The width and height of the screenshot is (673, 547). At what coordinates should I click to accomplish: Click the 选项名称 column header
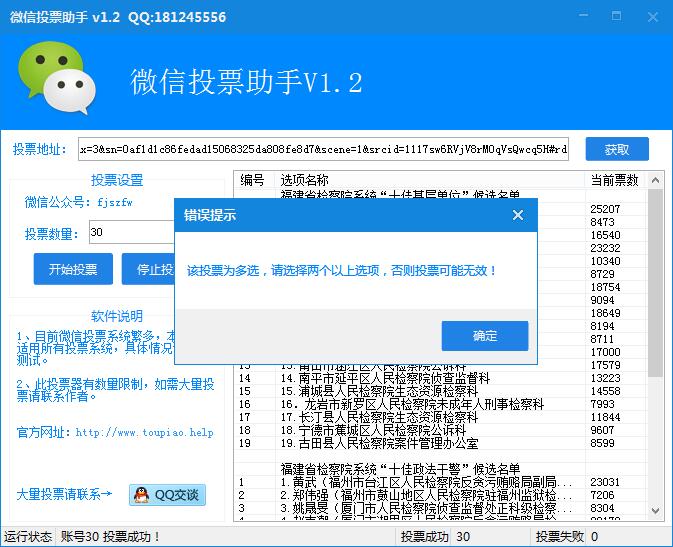(x=304, y=180)
